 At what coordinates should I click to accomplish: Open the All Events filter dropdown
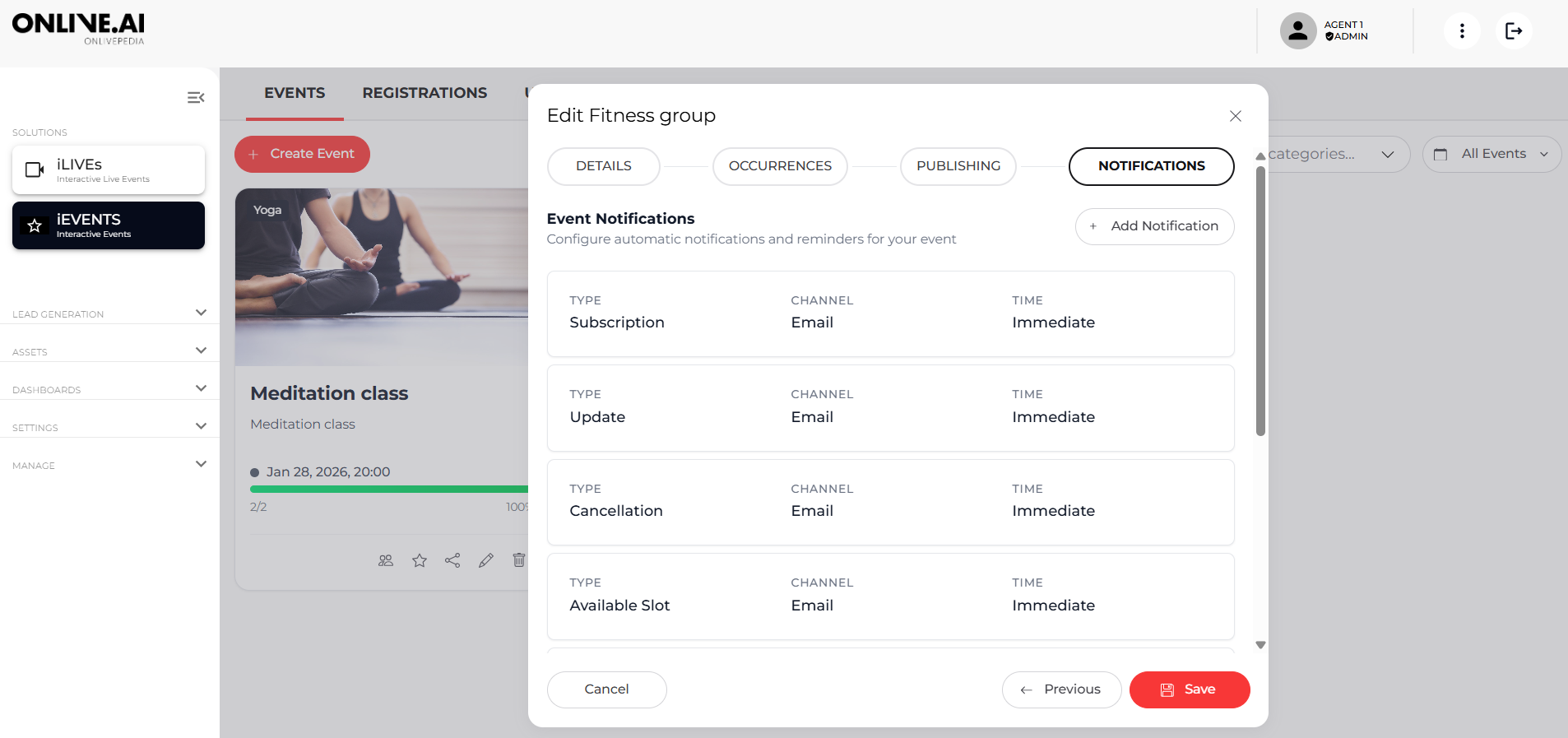tap(1491, 154)
